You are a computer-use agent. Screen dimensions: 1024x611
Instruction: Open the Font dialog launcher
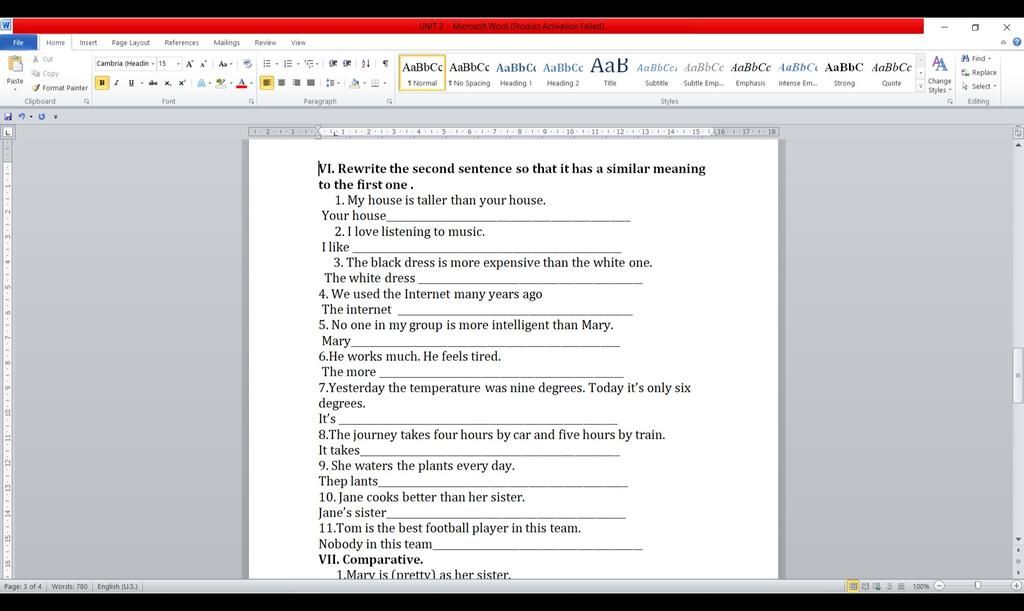pyautogui.click(x=251, y=102)
